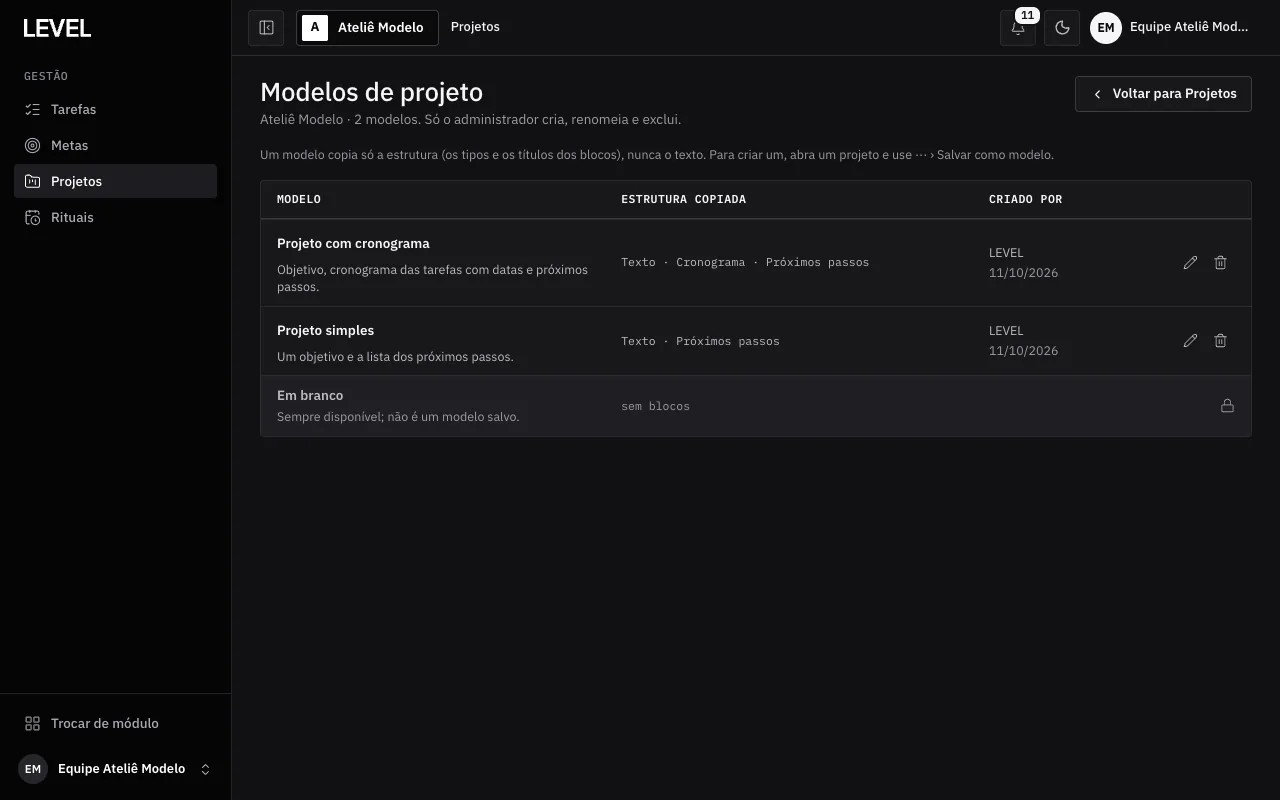Delete the 'Projeto com cronograma' model
1280x800 pixels.
click(1220, 263)
